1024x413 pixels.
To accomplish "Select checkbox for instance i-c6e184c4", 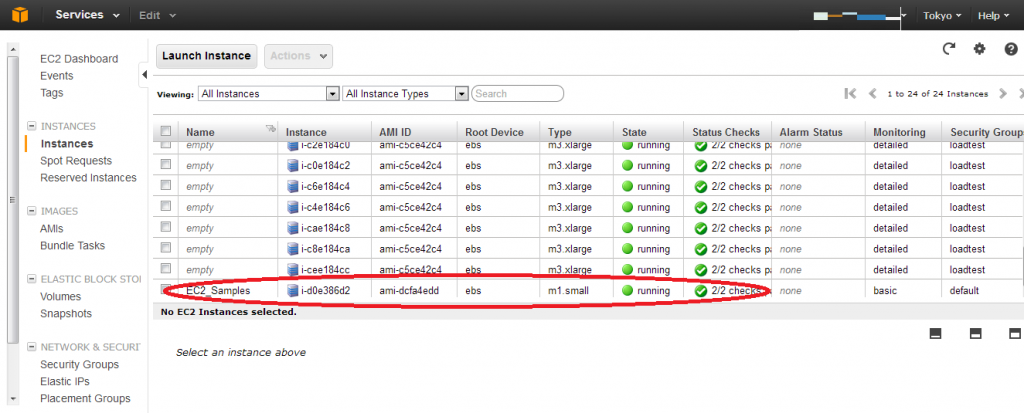I will (x=166, y=185).
